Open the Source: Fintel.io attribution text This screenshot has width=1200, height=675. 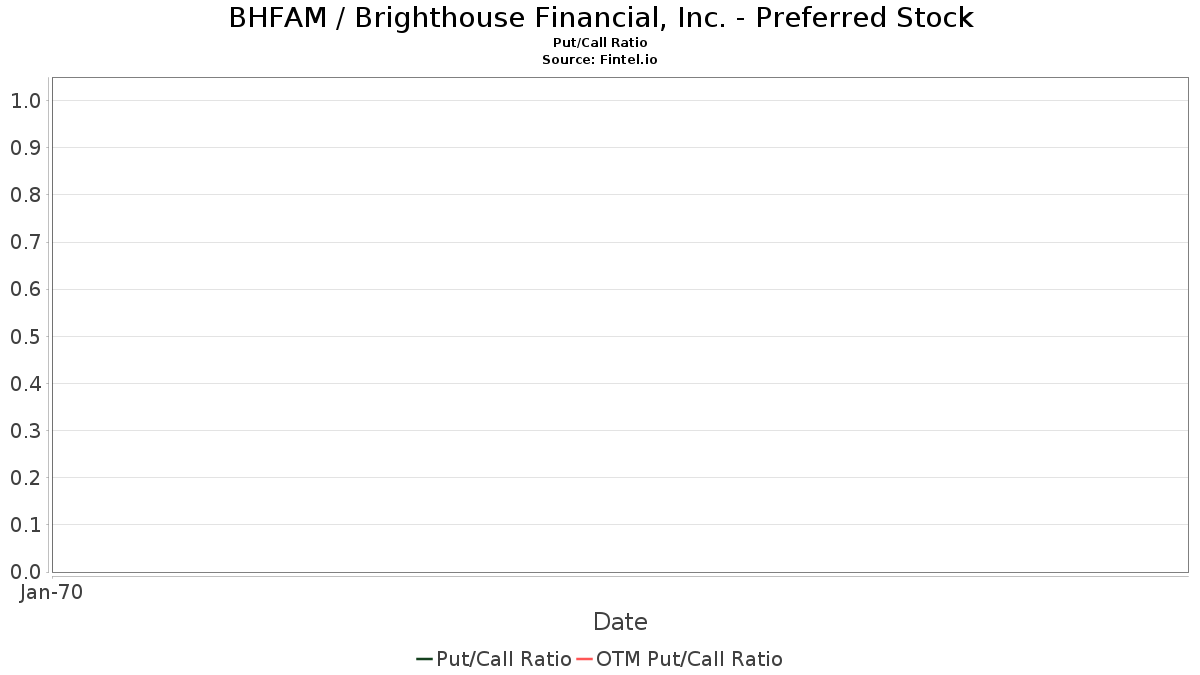point(600,60)
